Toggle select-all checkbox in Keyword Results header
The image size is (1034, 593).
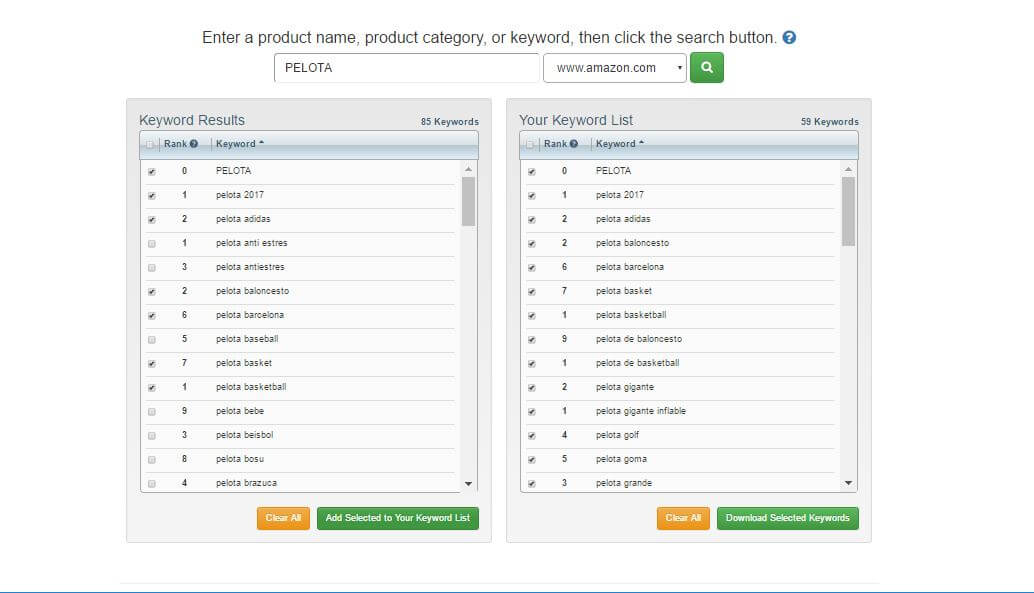coord(151,144)
